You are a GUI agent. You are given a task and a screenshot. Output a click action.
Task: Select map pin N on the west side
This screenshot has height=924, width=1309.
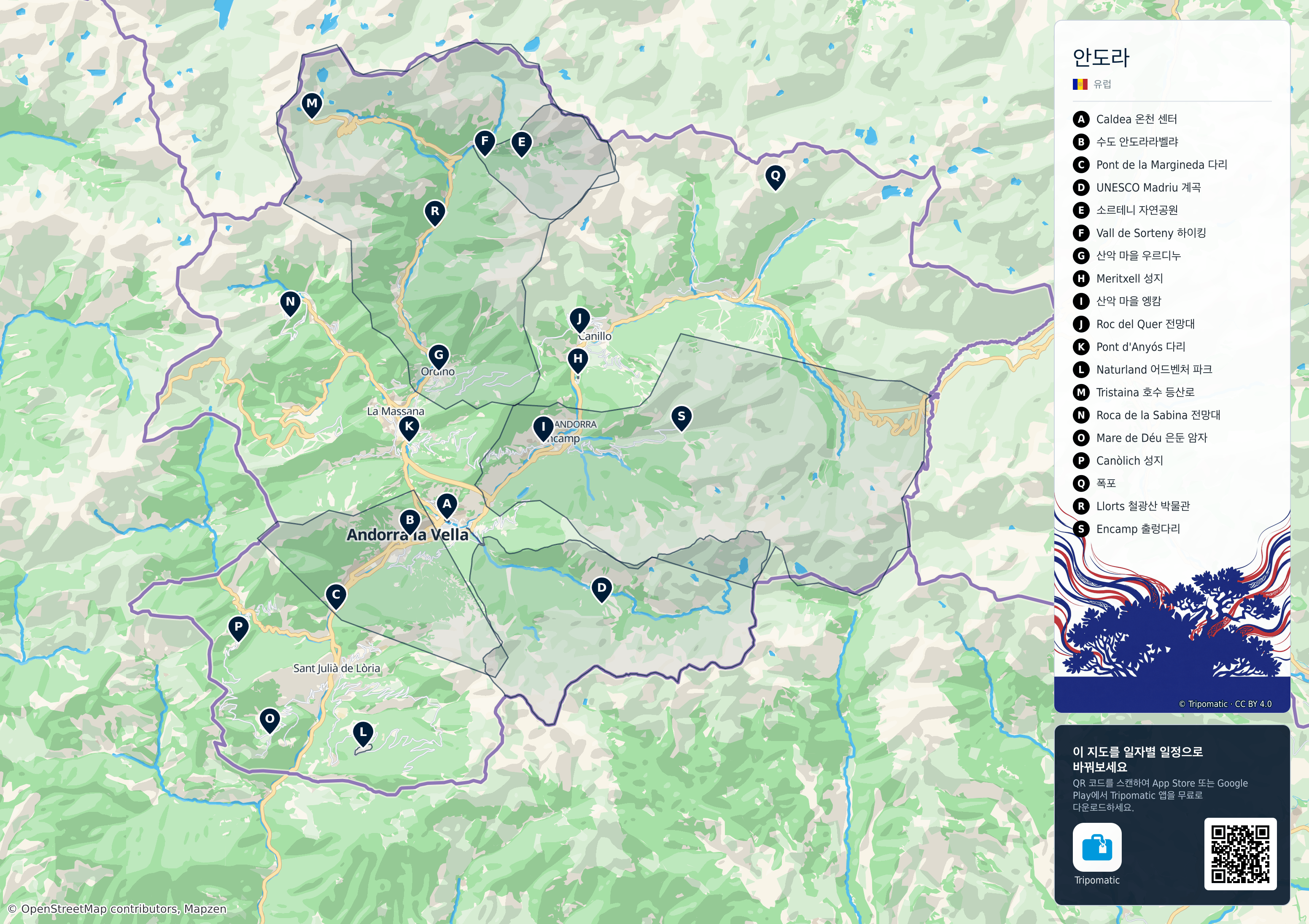(x=290, y=303)
